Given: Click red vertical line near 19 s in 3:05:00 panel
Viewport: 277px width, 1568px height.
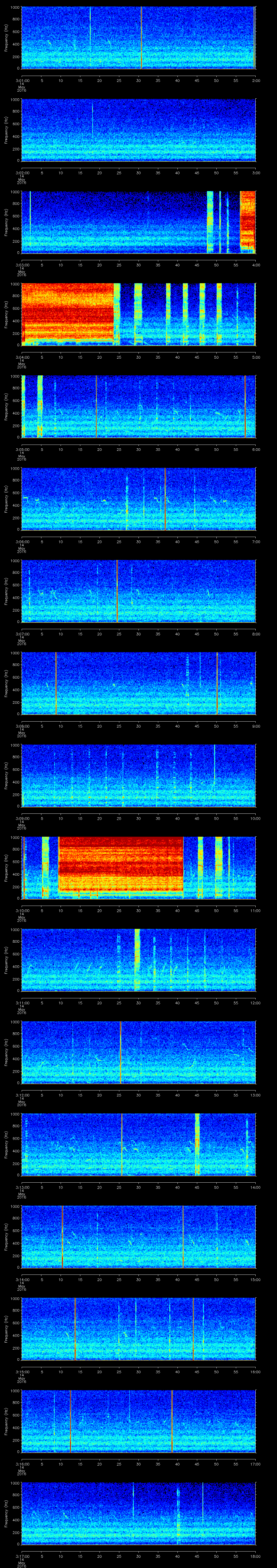Looking at the screenshot, I should pos(96,407).
